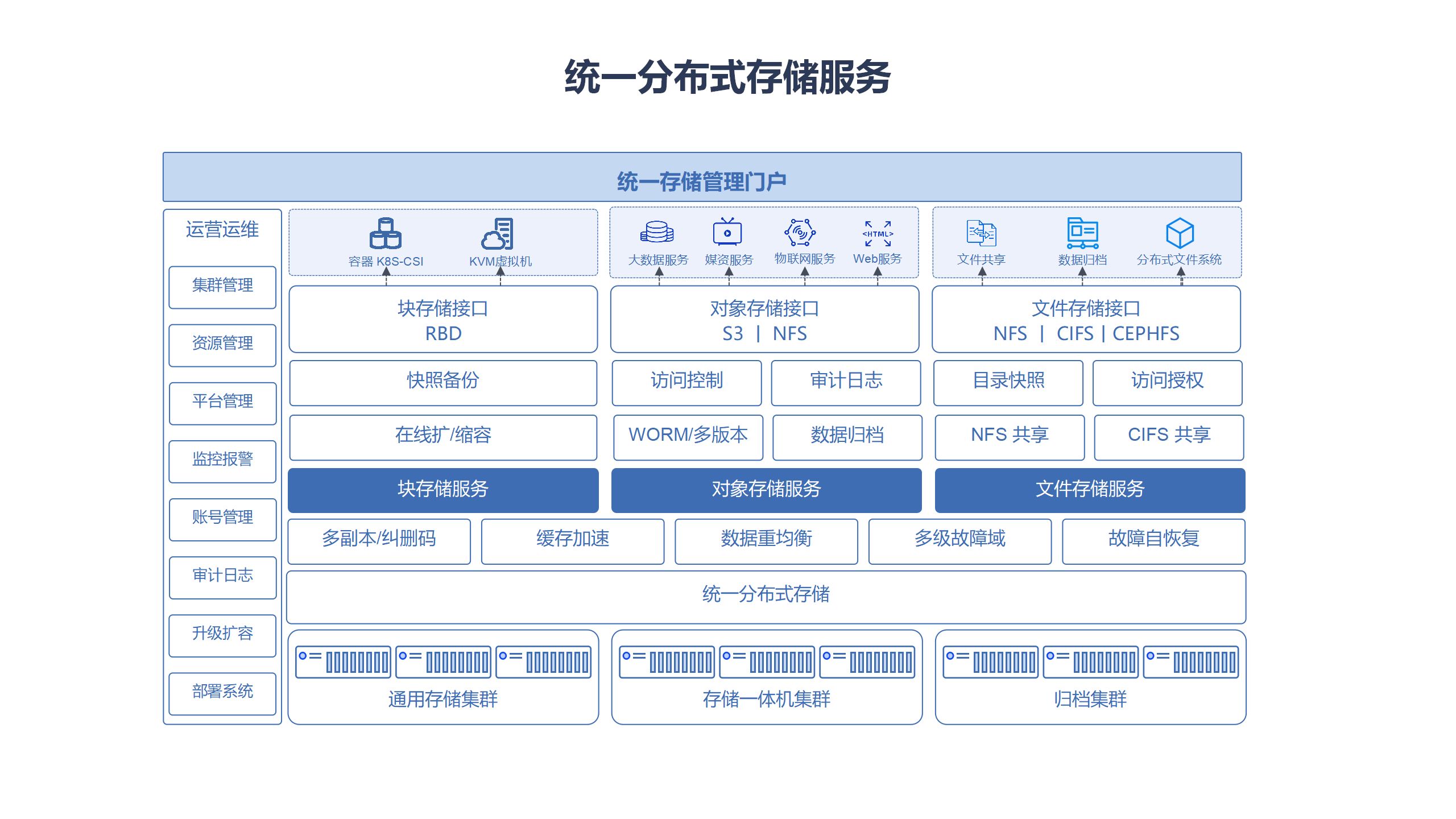Click the media service TV icon
Viewport: 1456px width, 819px height.
[x=727, y=232]
